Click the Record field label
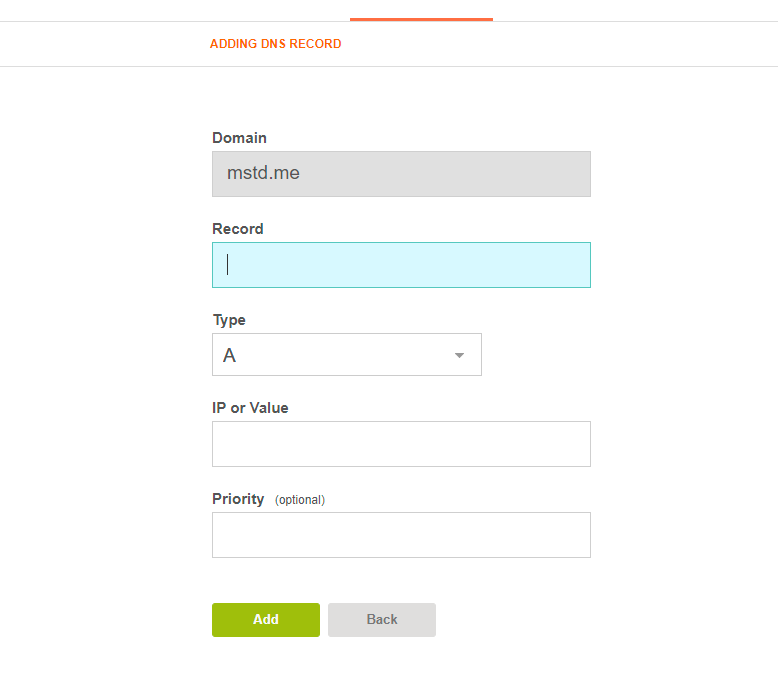This screenshot has width=778, height=685. [238, 229]
